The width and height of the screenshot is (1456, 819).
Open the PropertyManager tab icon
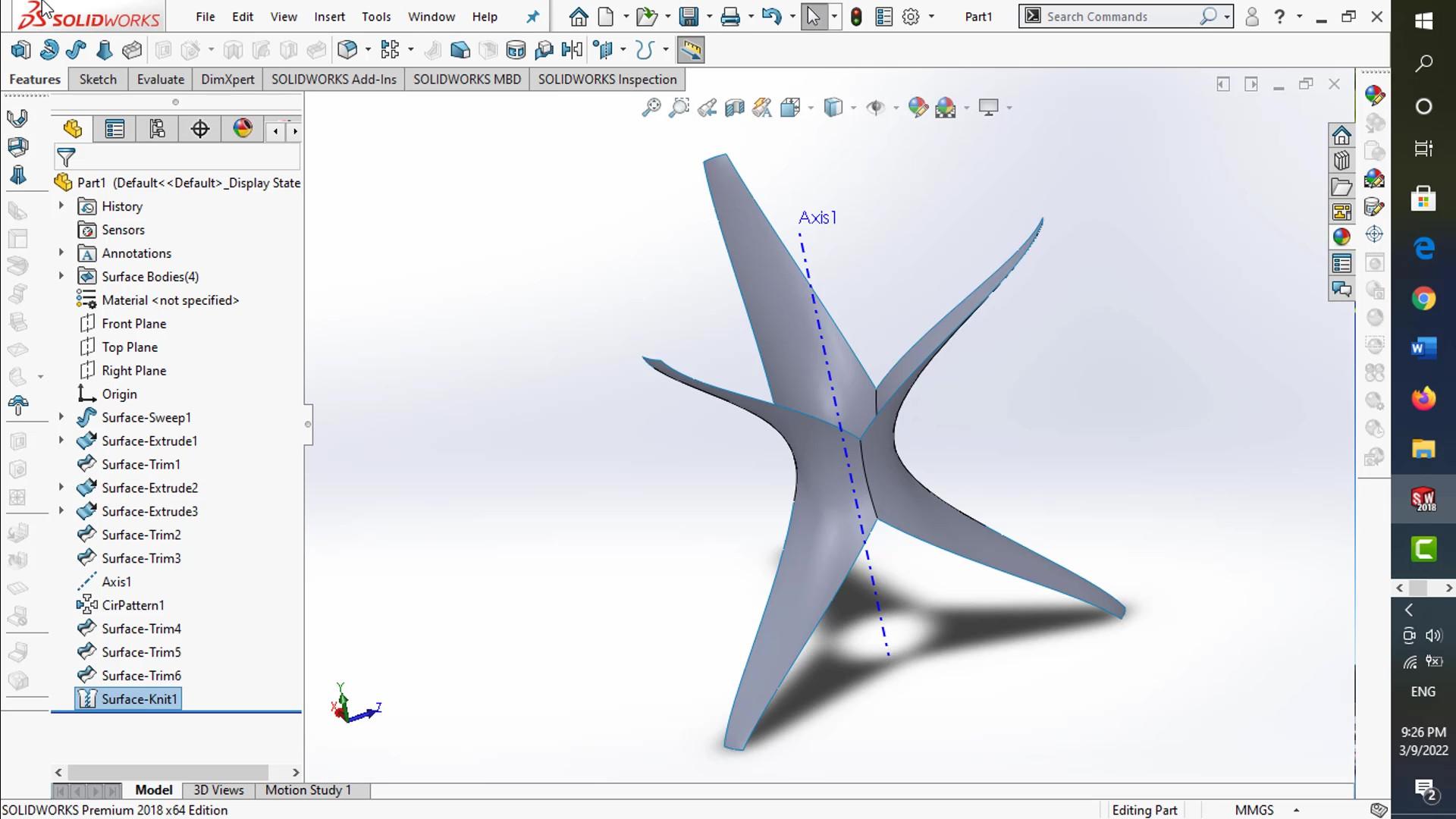(x=115, y=129)
